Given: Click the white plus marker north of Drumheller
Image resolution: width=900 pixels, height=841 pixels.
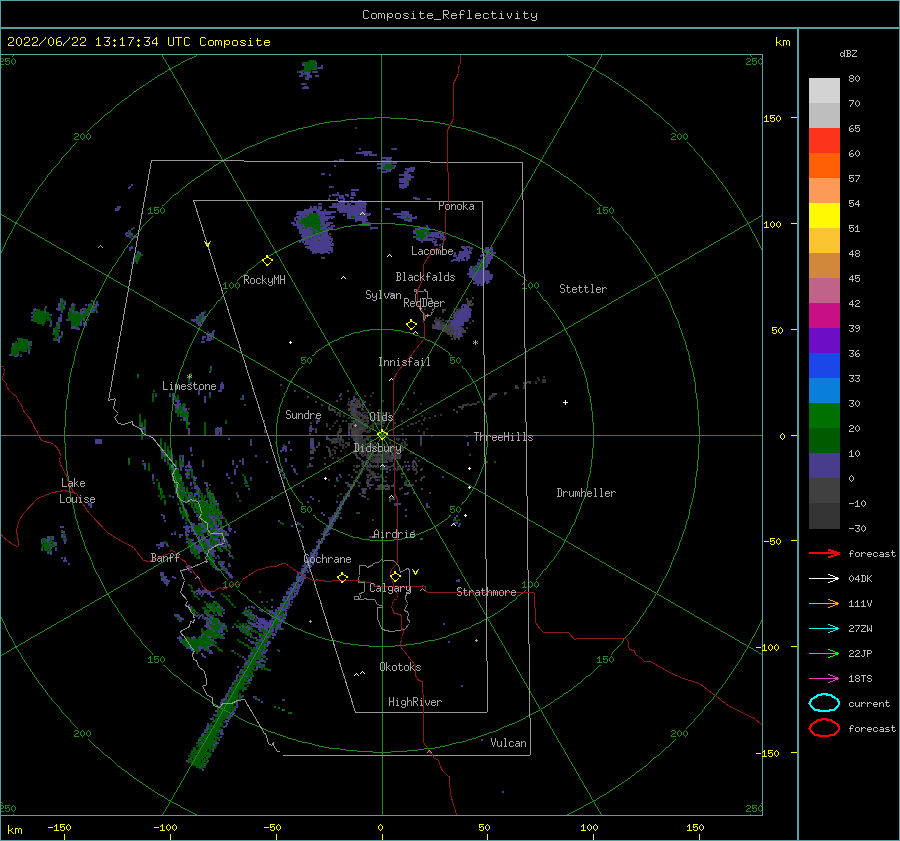Looking at the screenshot, I should (565, 402).
